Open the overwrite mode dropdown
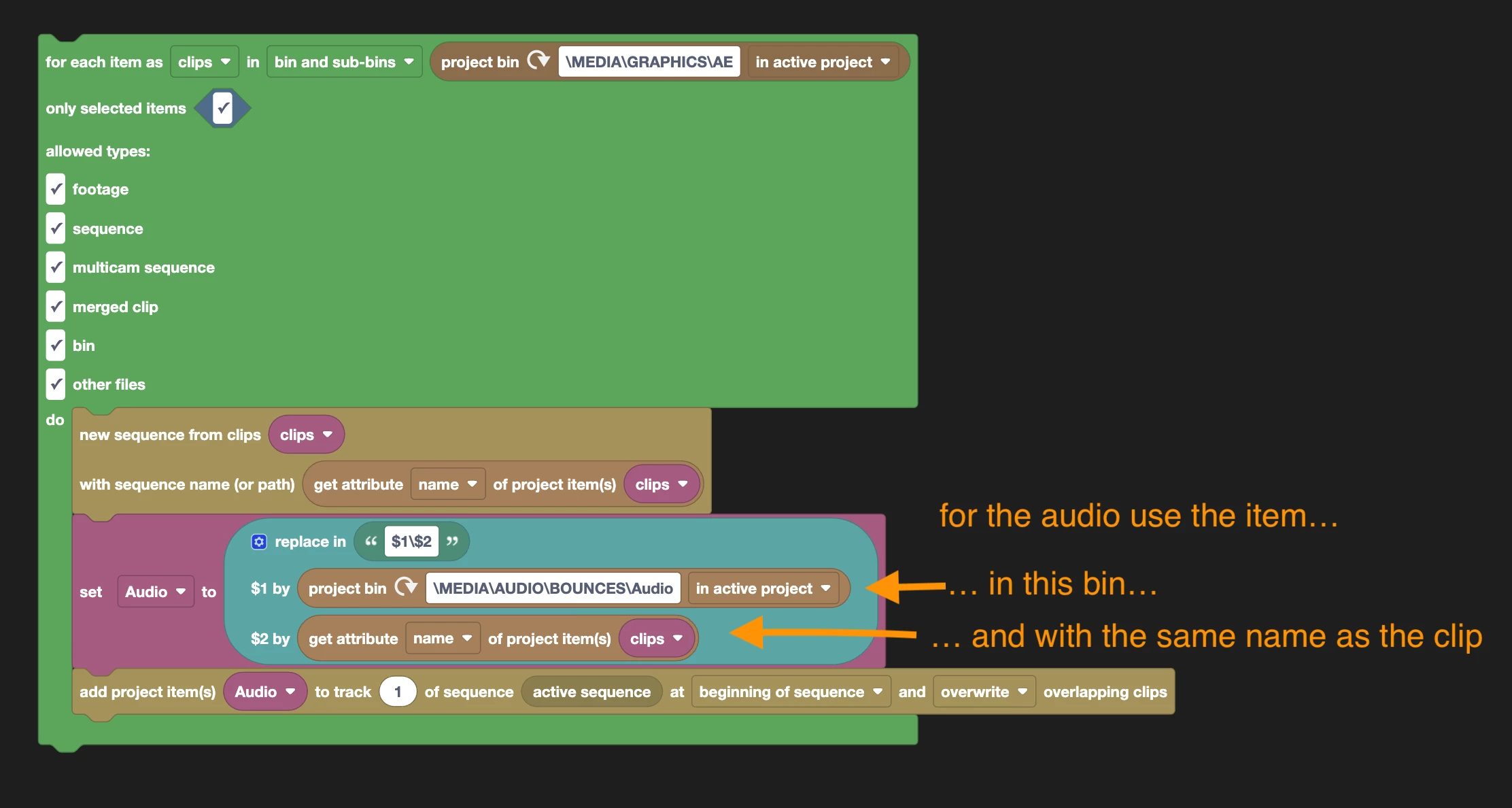The width and height of the screenshot is (1512, 808). point(984,692)
